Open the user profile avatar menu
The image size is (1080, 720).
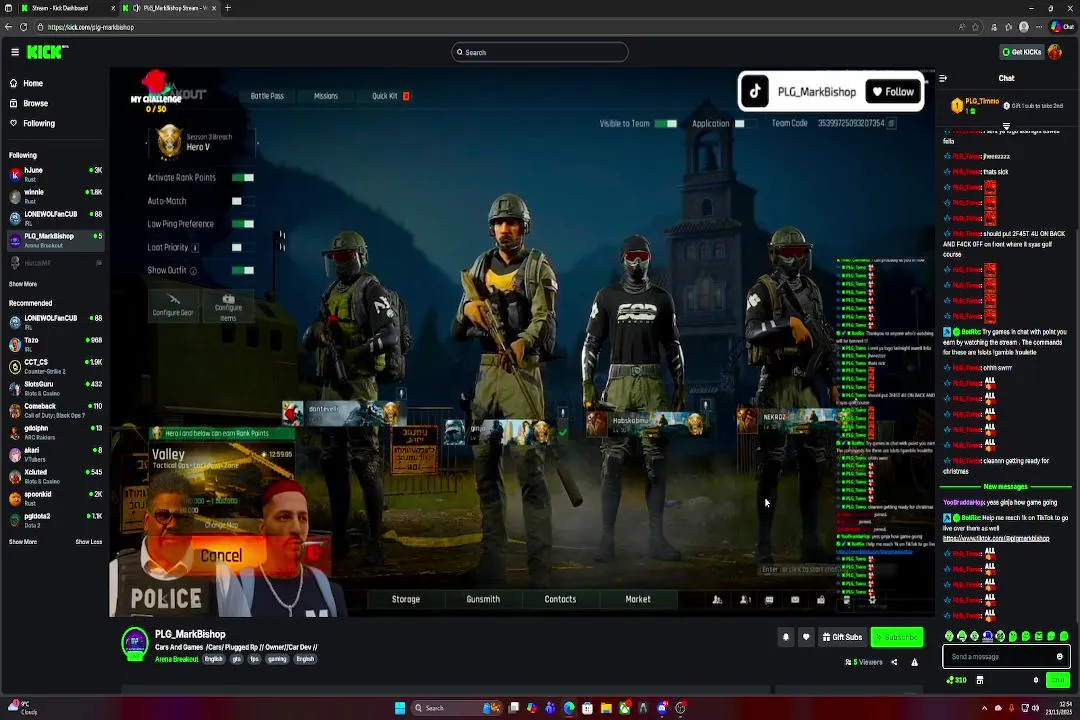(x=1055, y=52)
